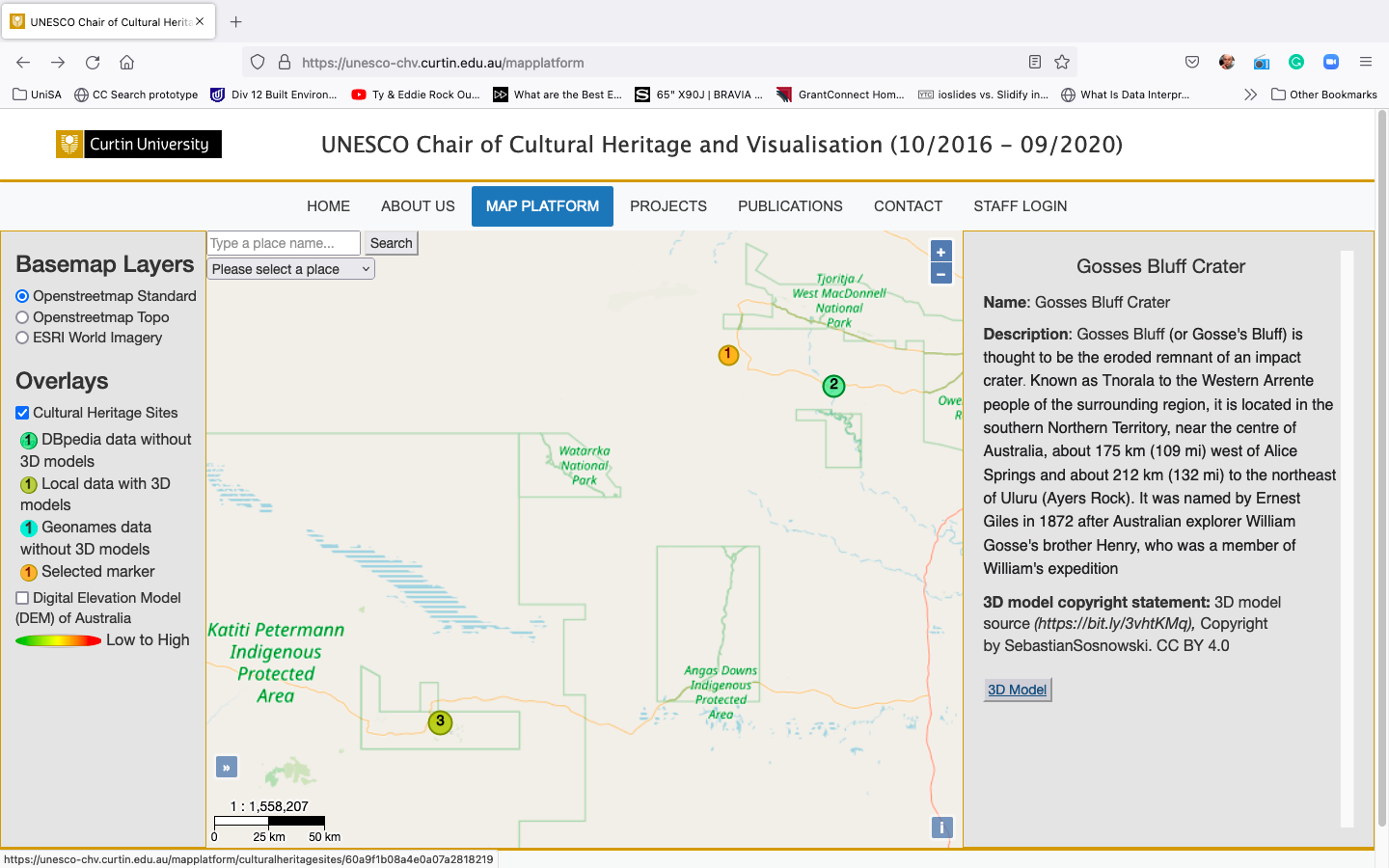The width and height of the screenshot is (1389, 868).
Task: Select the MAP PLATFORM tab
Action: tap(542, 206)
